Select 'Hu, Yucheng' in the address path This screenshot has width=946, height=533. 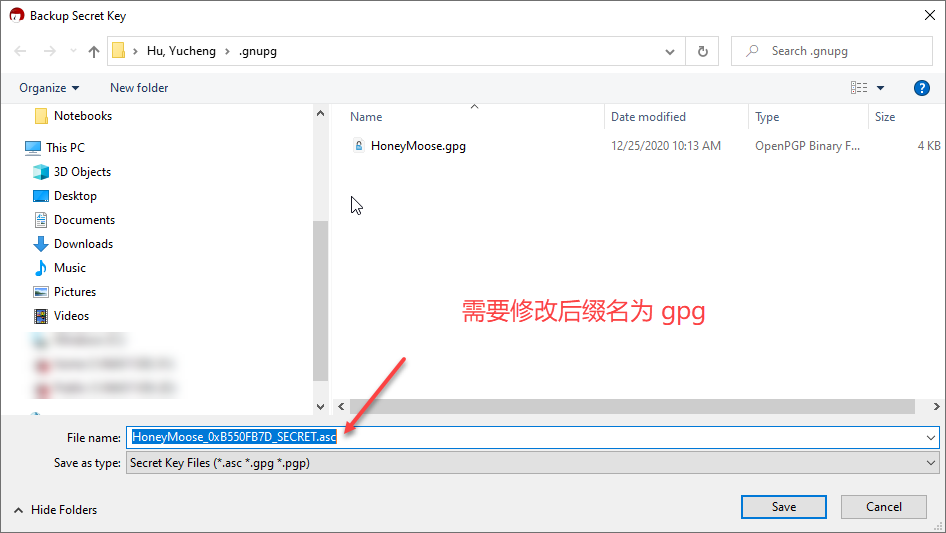(181, 51)
